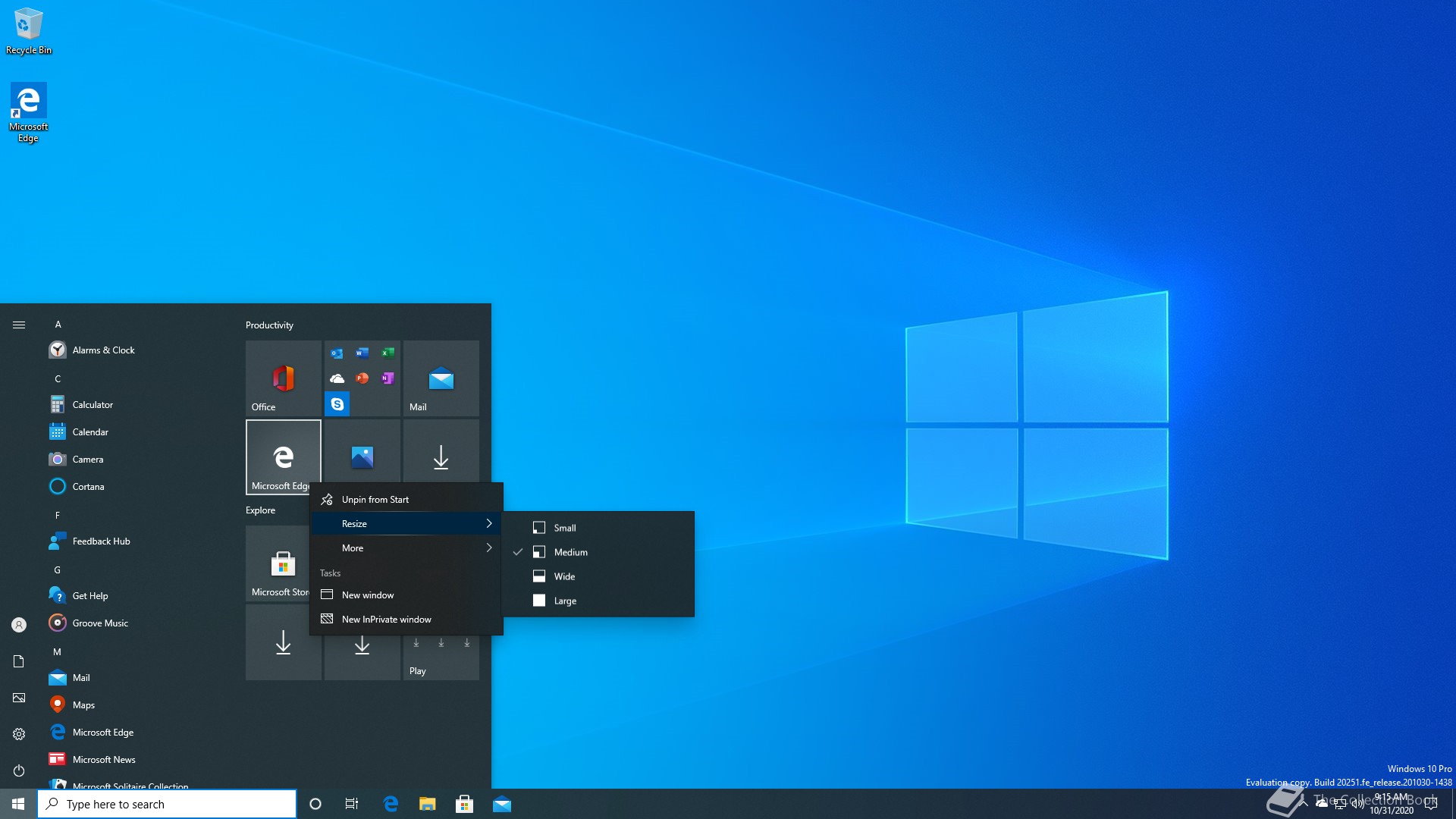
Task: Launch the Word mini tile
Action: [x=362, y=353]
